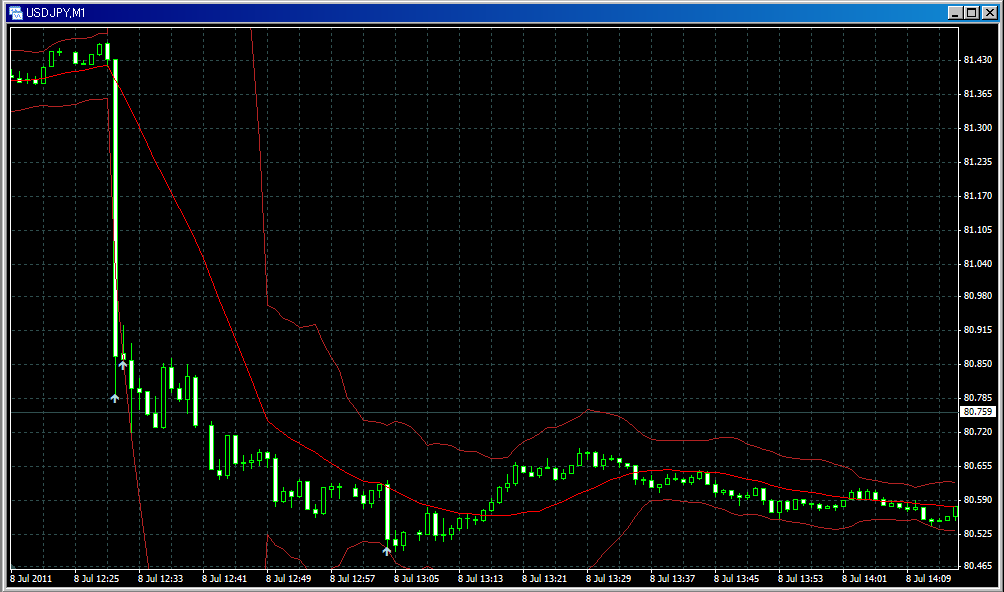
Task: Click the 8 Jul 2011 date label
Action: (33, 578)
